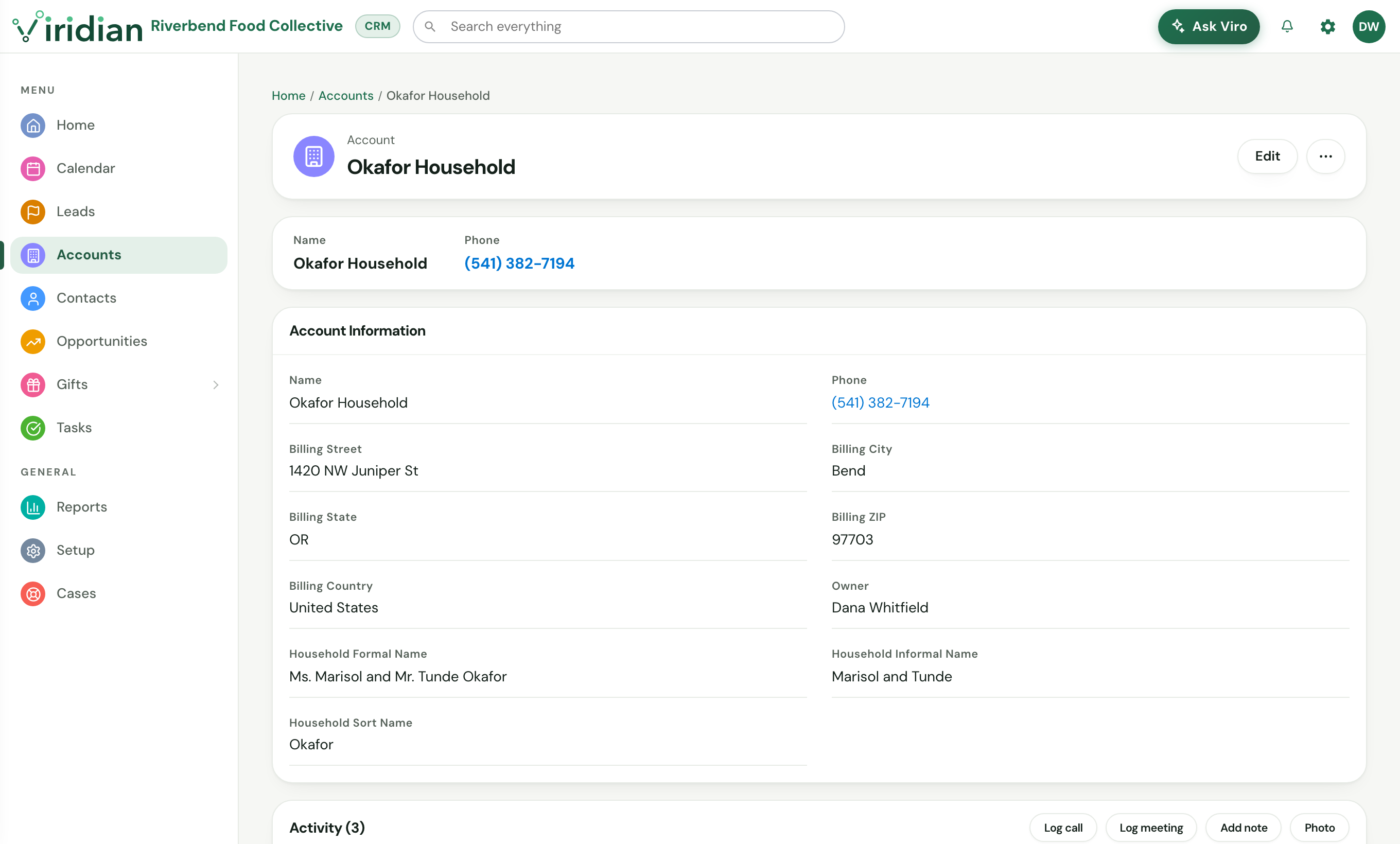Click the '1420 NW Juniper St' value
This screenshot has width=1400, height=844.
(x=354, y=470)
